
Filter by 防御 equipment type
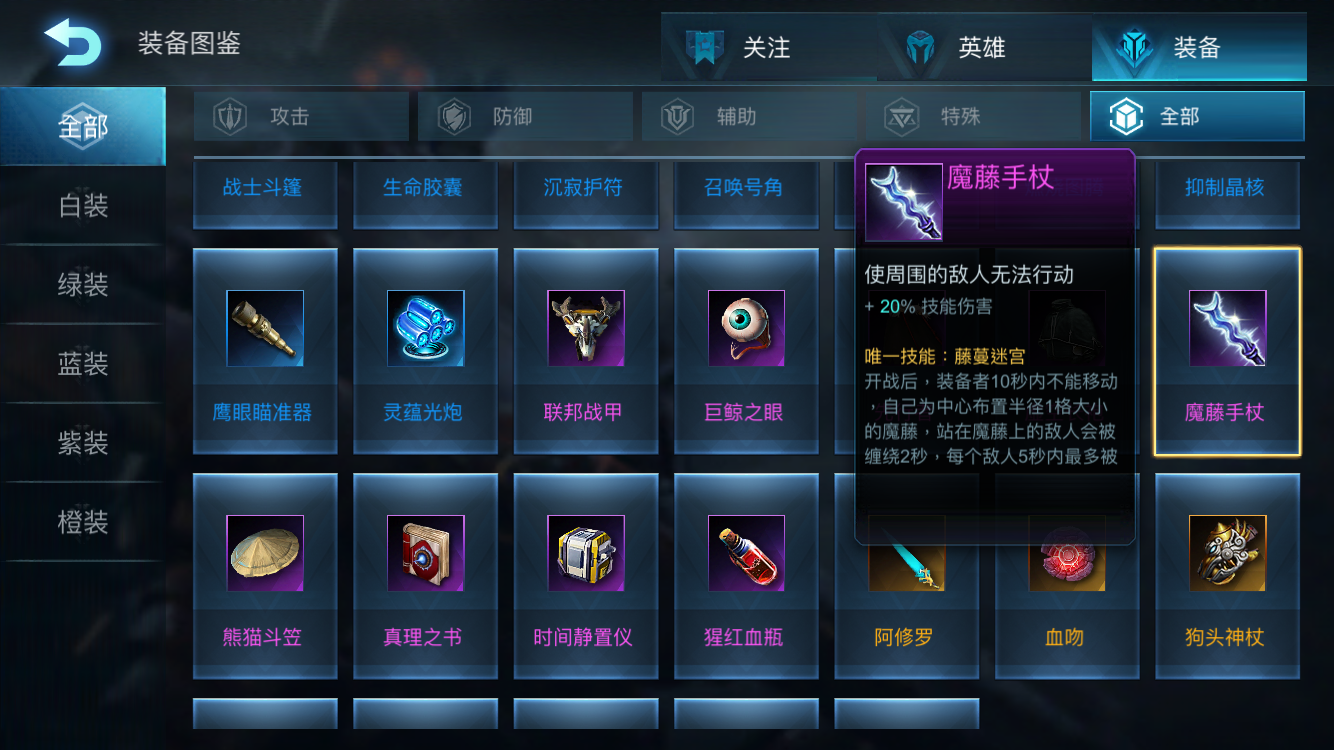[525, 117]
